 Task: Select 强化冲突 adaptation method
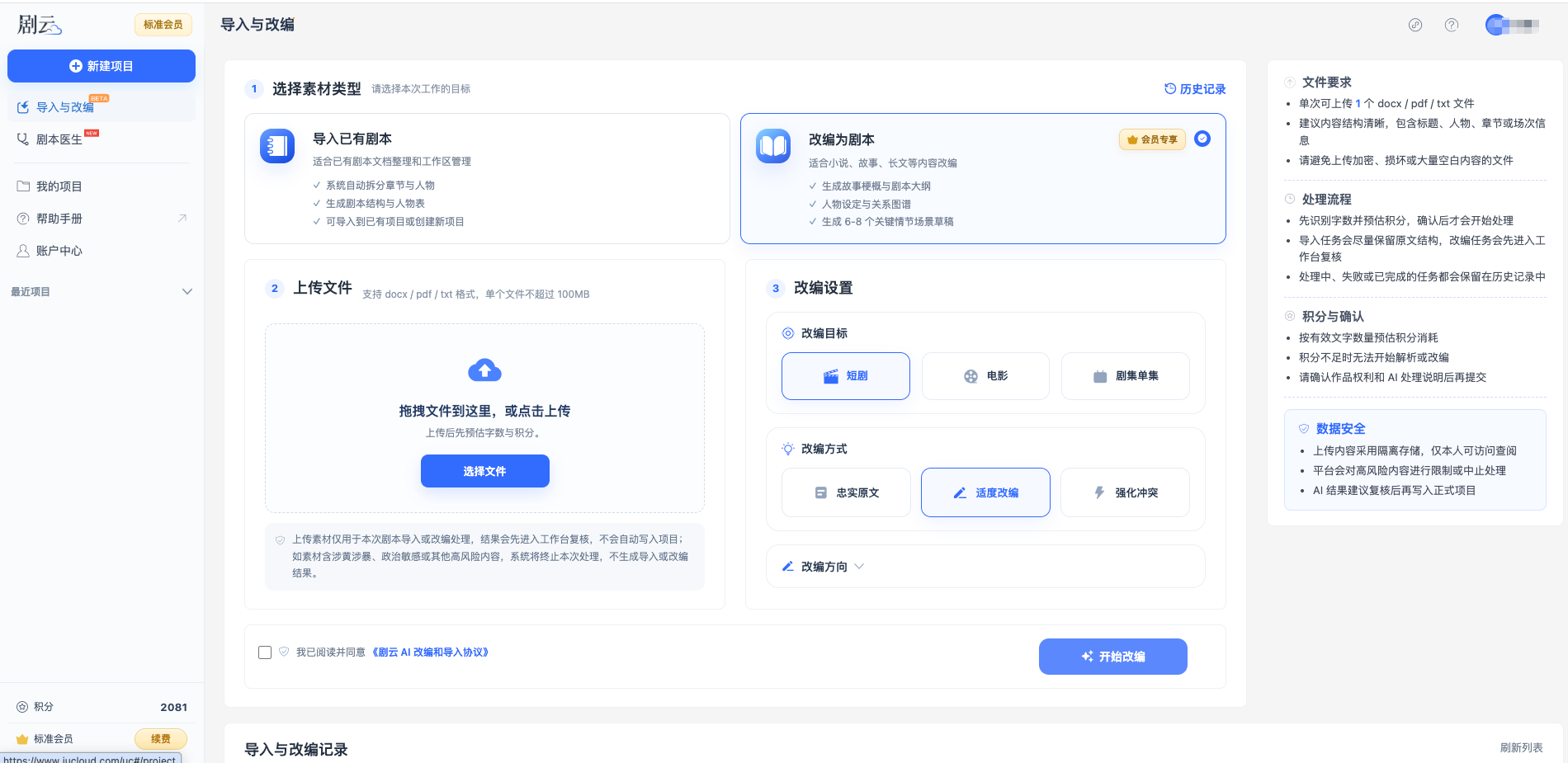[1125, 492]
